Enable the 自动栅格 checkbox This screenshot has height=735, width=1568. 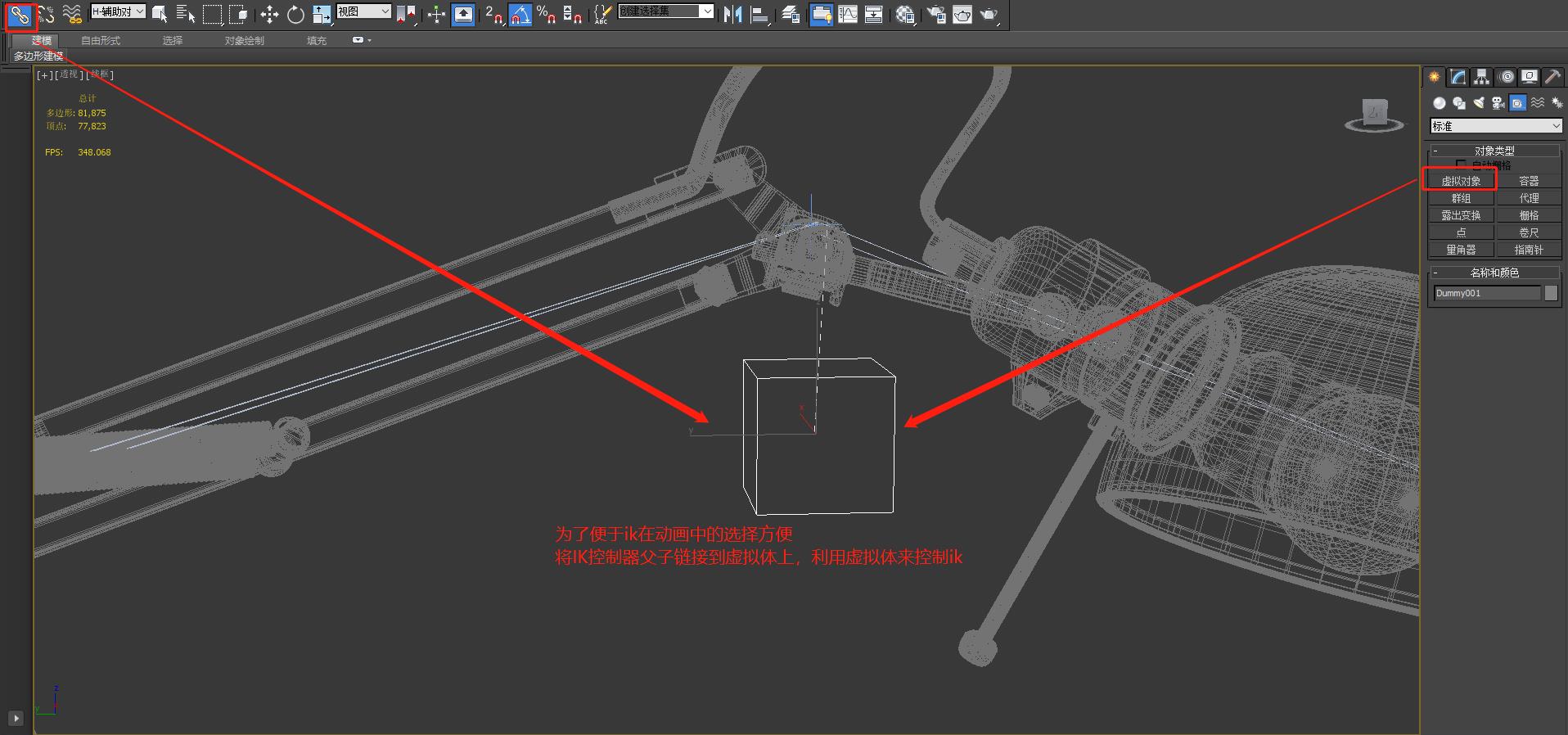1462,165
